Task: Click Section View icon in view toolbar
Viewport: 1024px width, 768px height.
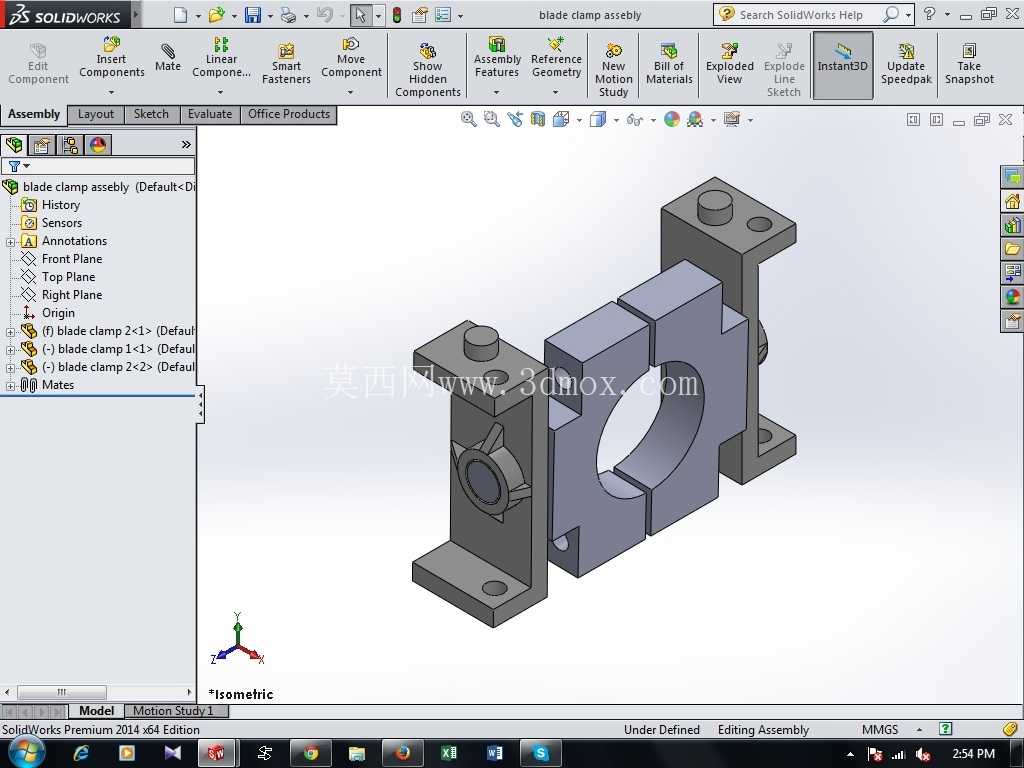Action: pos(537,120)
